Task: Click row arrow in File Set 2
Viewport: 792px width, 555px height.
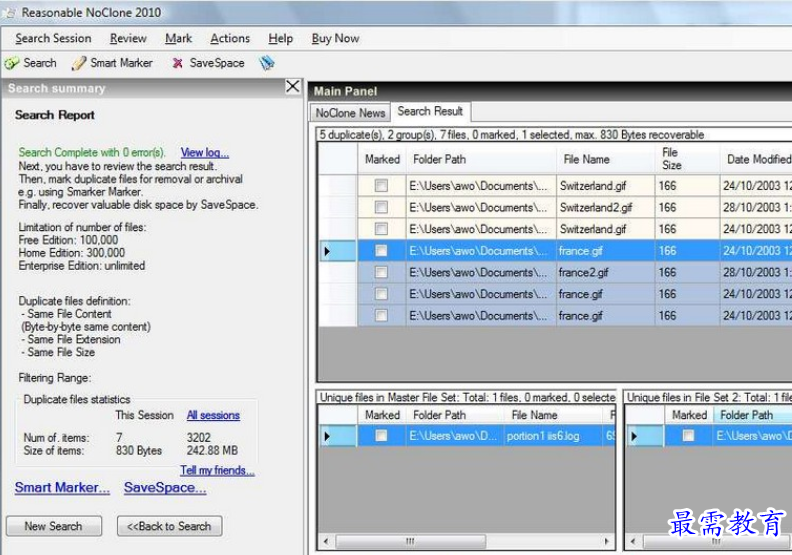Action: 634,436
